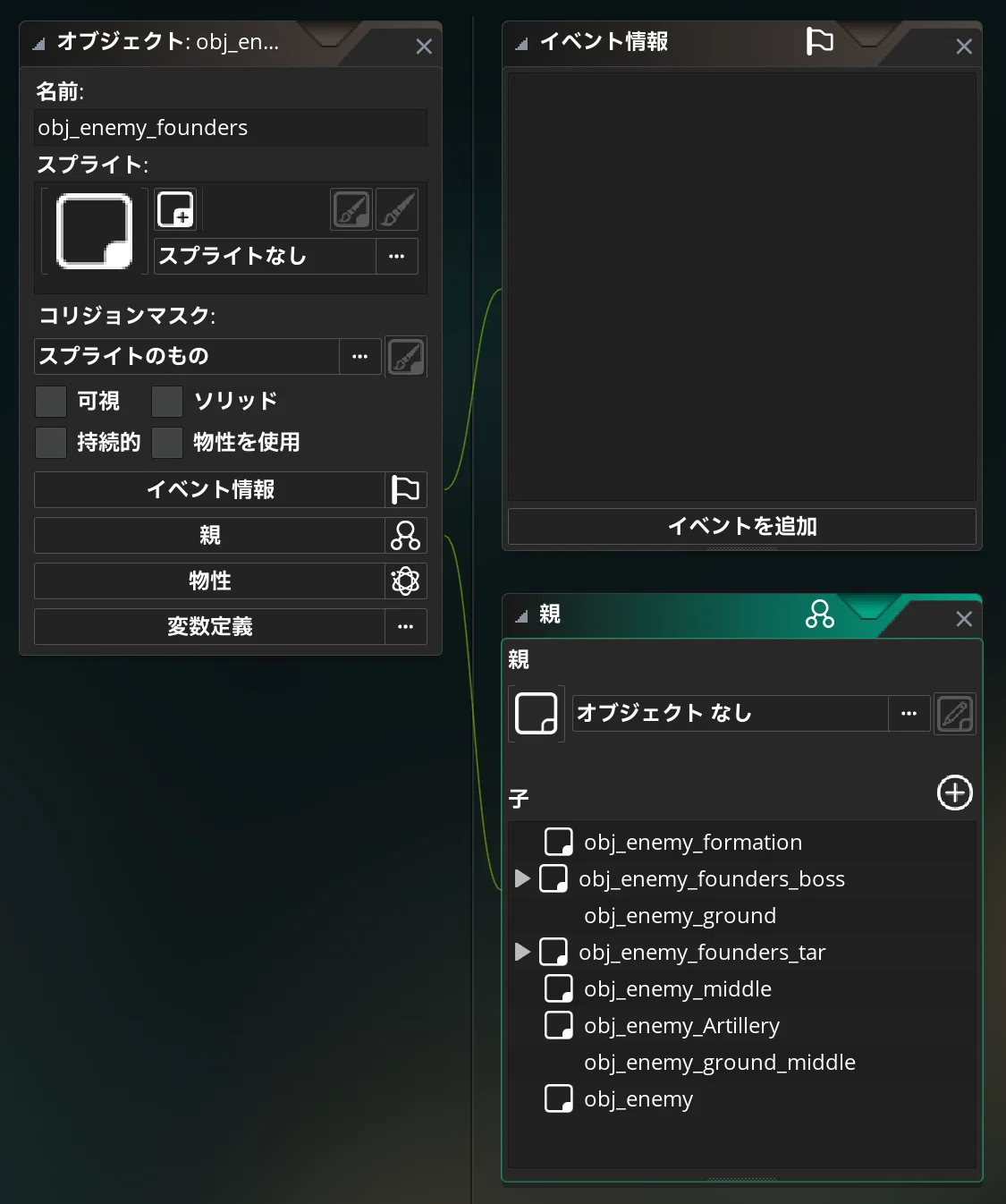Click the 親 button in the object panel

click(210, 535)
